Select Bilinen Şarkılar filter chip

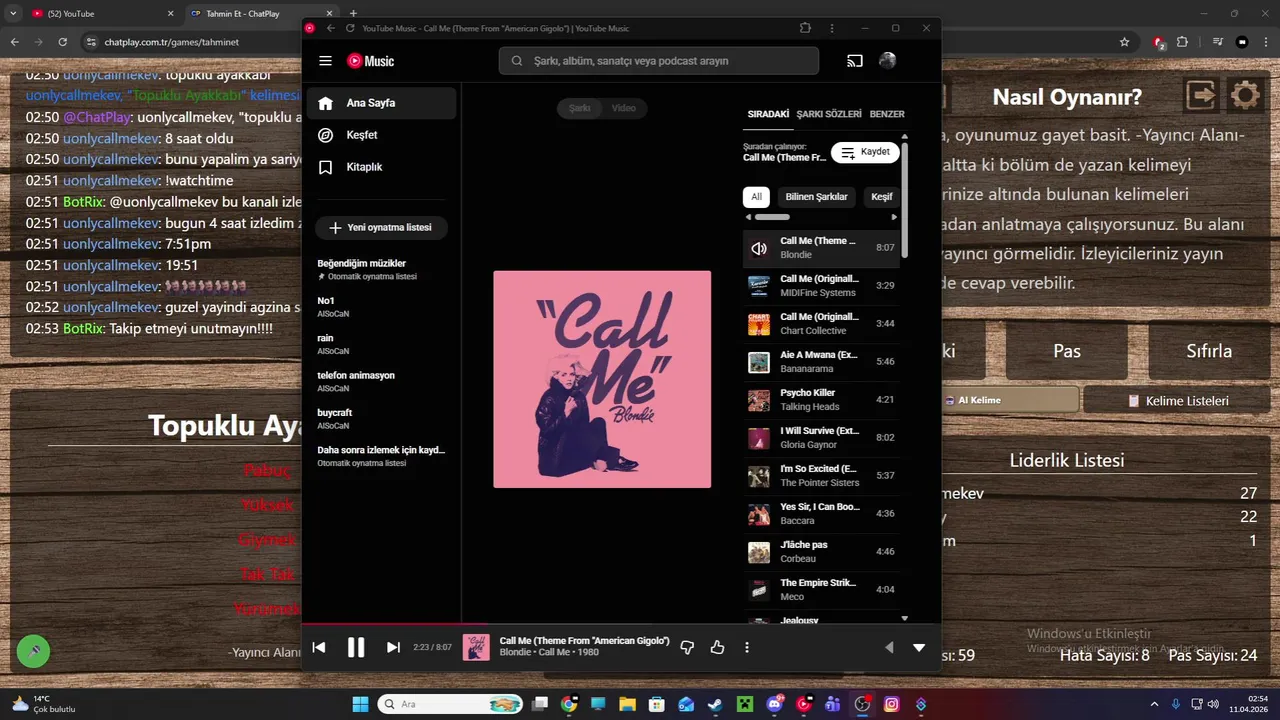point(816,197)
